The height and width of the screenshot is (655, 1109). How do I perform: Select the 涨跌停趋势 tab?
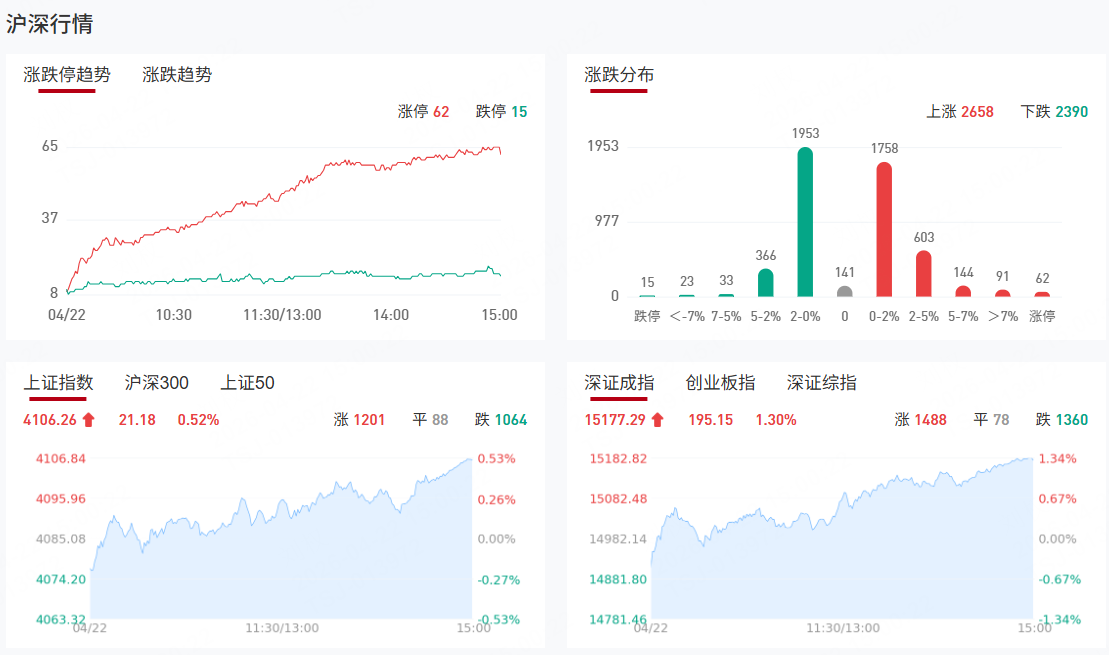coord(67,75)
